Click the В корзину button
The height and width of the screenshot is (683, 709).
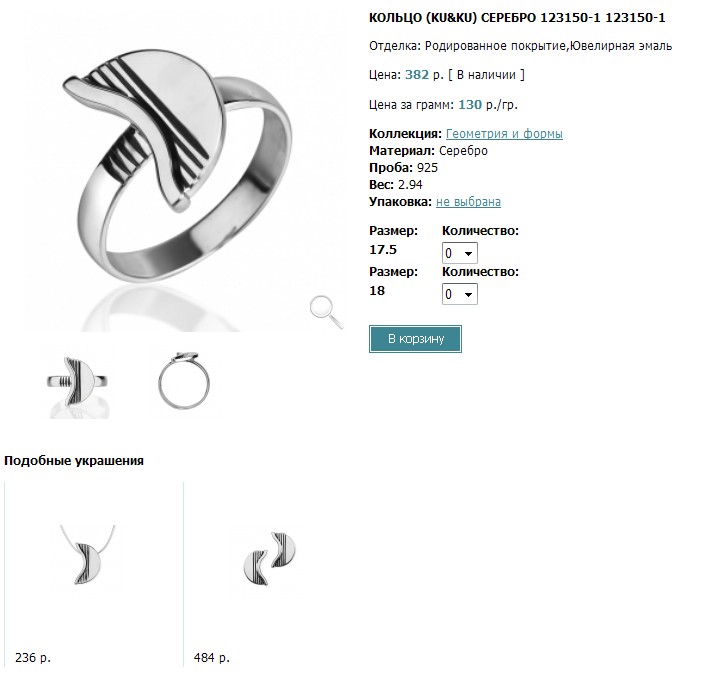[415, 339]
